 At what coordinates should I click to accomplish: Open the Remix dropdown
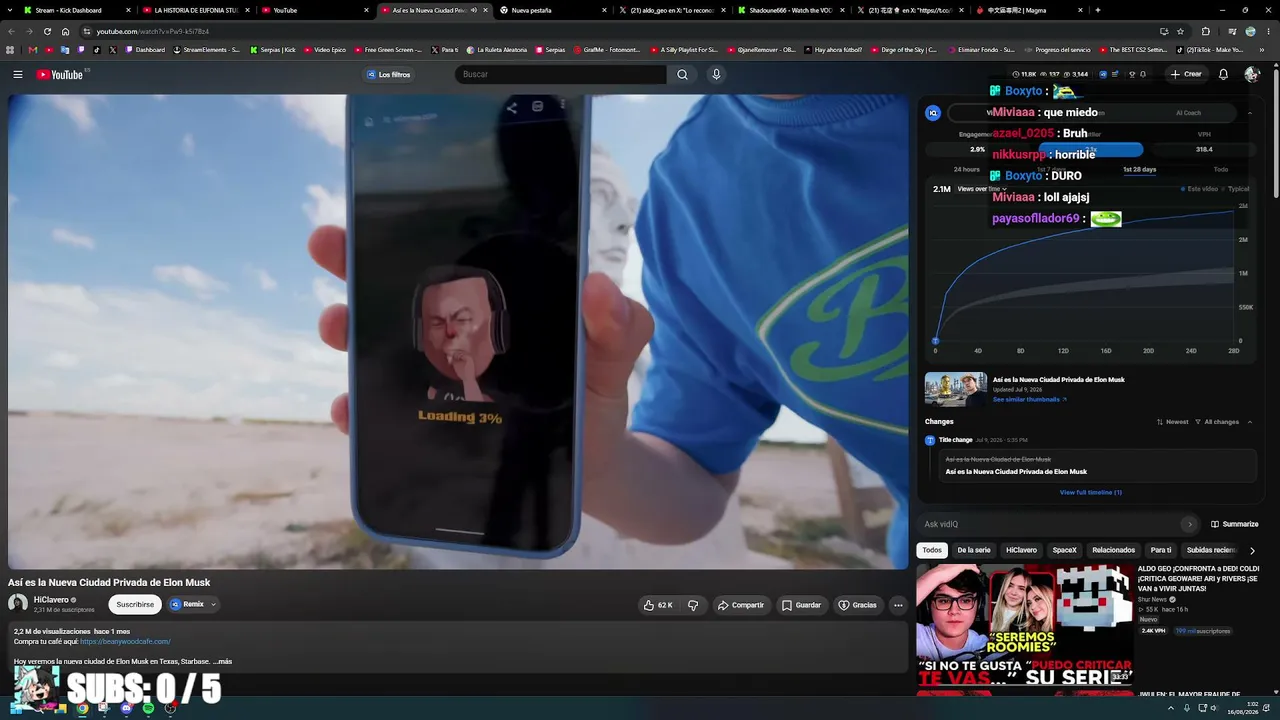(x=213, y=605)
